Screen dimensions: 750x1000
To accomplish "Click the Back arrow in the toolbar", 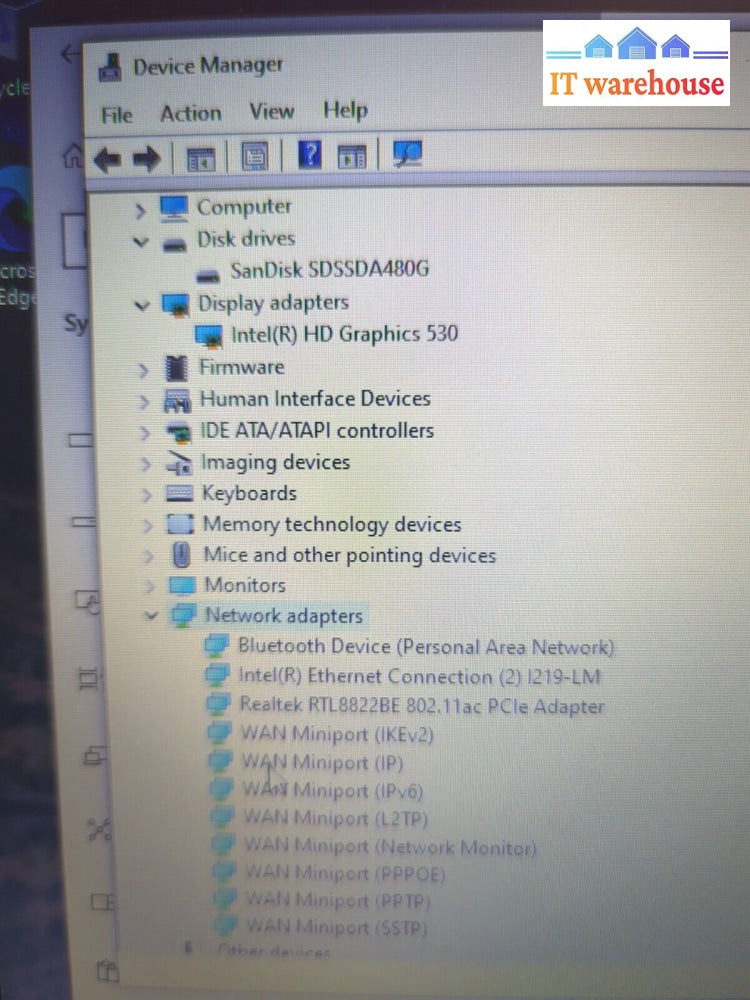I will tap(108, 158).
